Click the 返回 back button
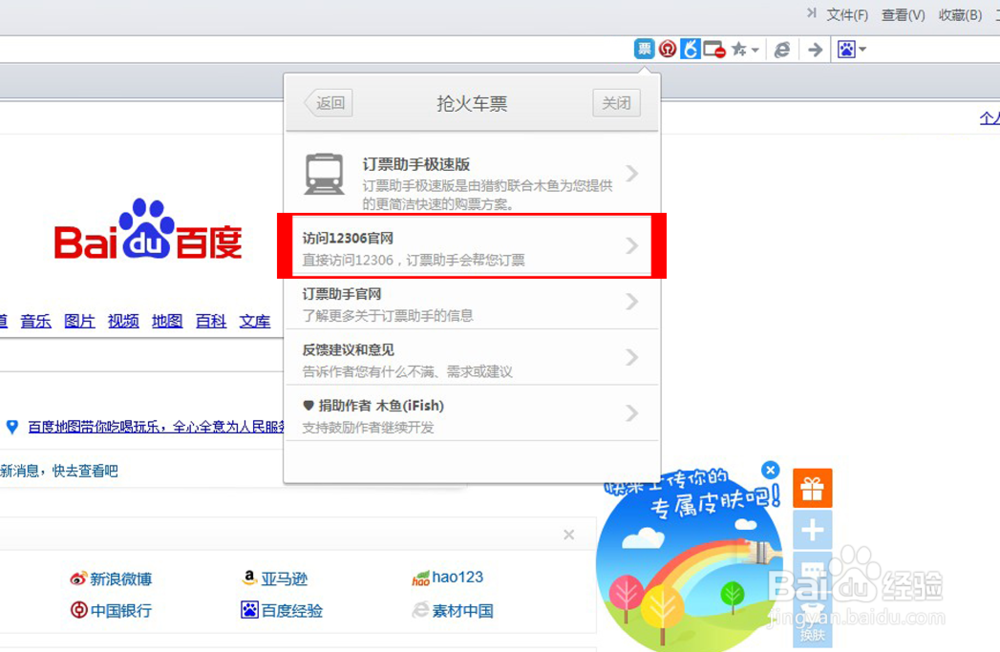The width and height of the screenshot is (1000, 652). (328, 103)
